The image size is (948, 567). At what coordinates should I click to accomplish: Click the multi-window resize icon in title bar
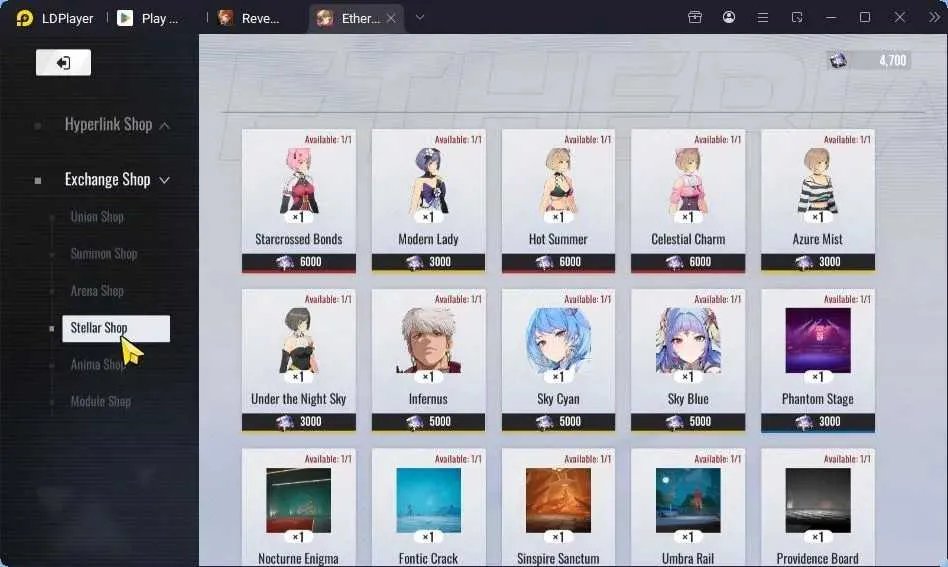[x=797, y=18]
